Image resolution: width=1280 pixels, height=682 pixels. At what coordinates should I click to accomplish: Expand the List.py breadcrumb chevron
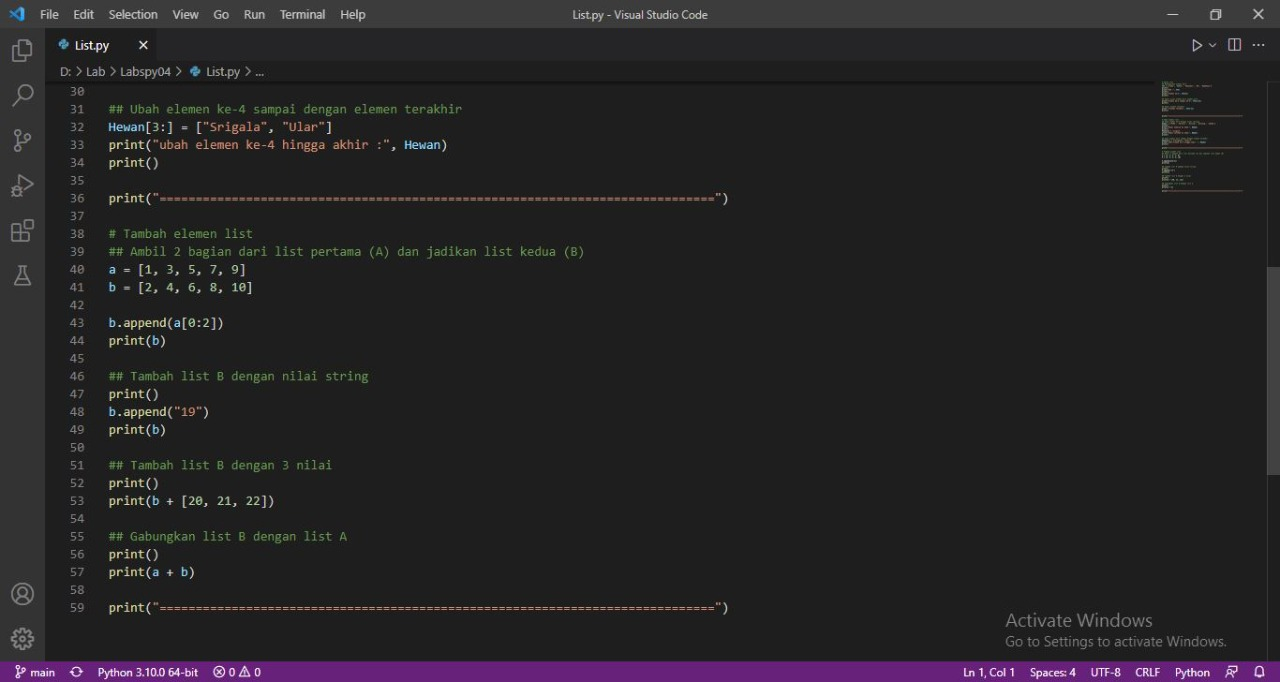pyautogui.click(x=247, y=71)
